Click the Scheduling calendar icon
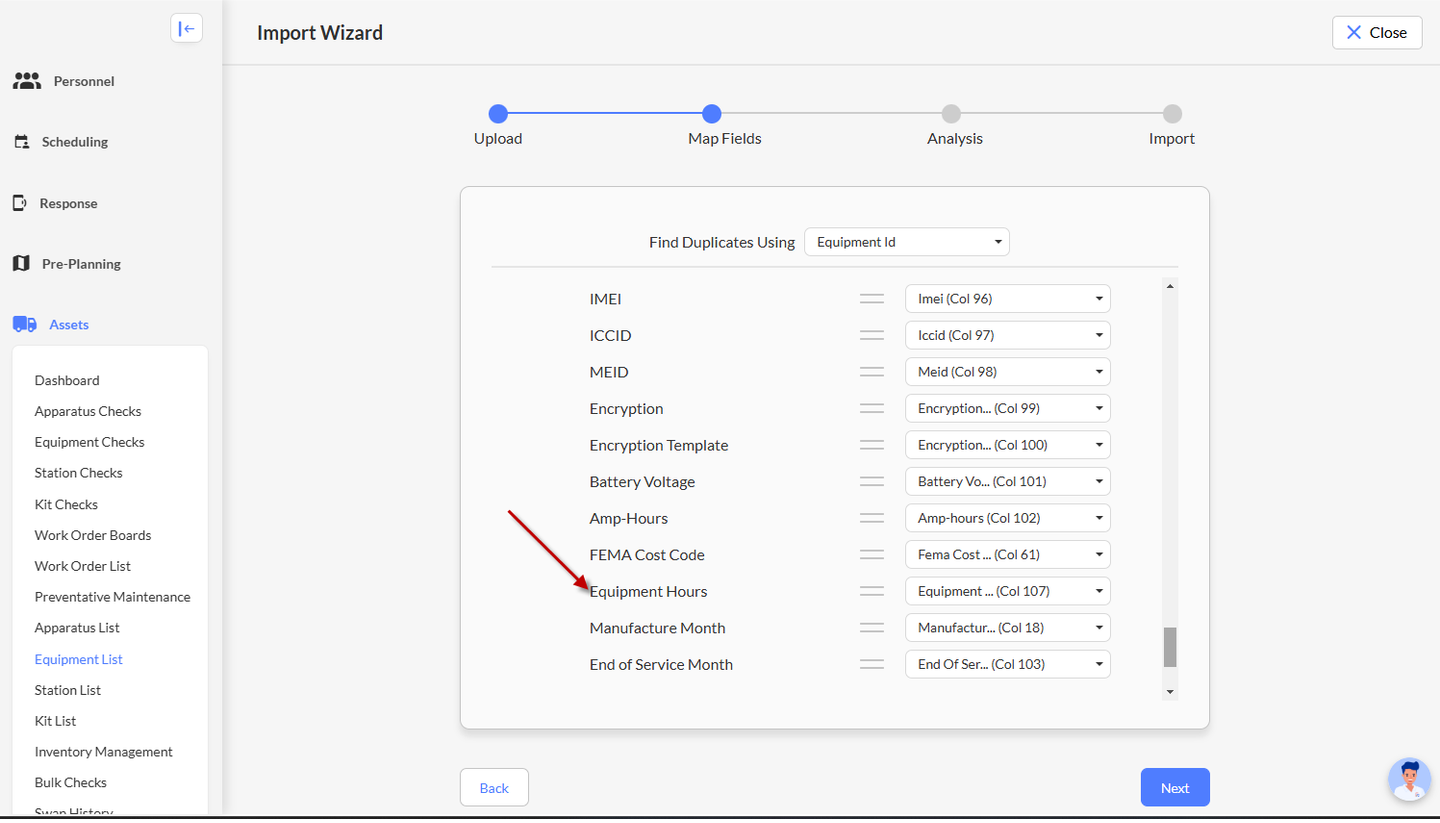Image resolution: width=1440 pixels, height=823 pixels. pos(21,142)
